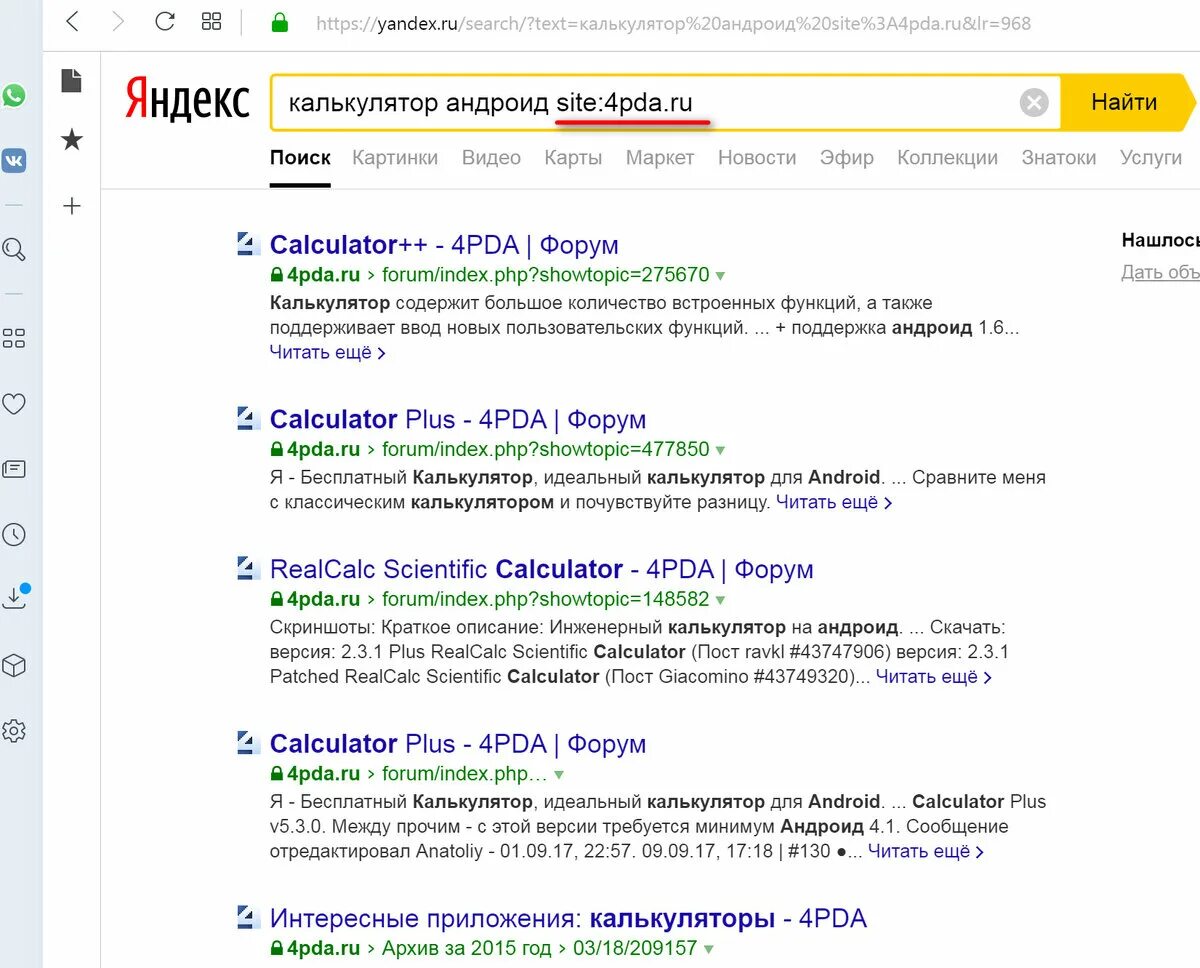
Task: Open the news feed icon in sidebar
Action: tap(14, 469)
